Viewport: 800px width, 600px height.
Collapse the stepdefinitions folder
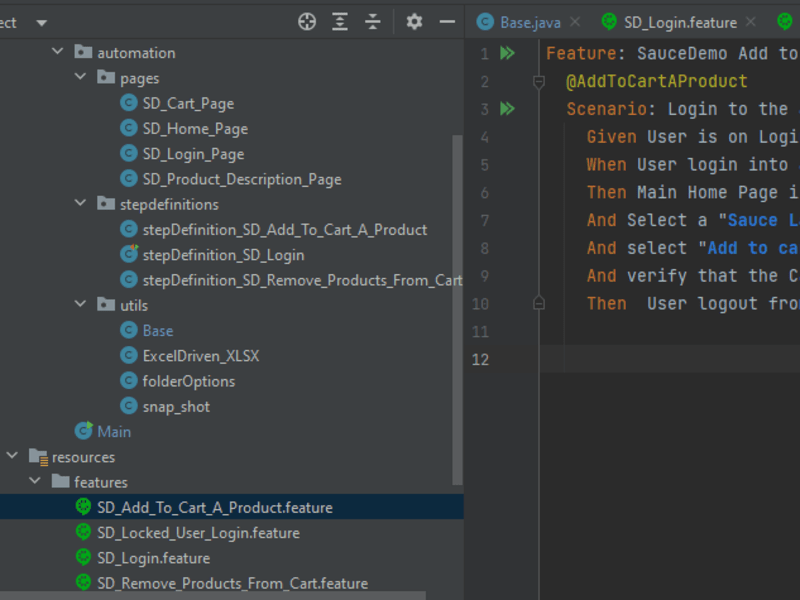click(80, 203)
